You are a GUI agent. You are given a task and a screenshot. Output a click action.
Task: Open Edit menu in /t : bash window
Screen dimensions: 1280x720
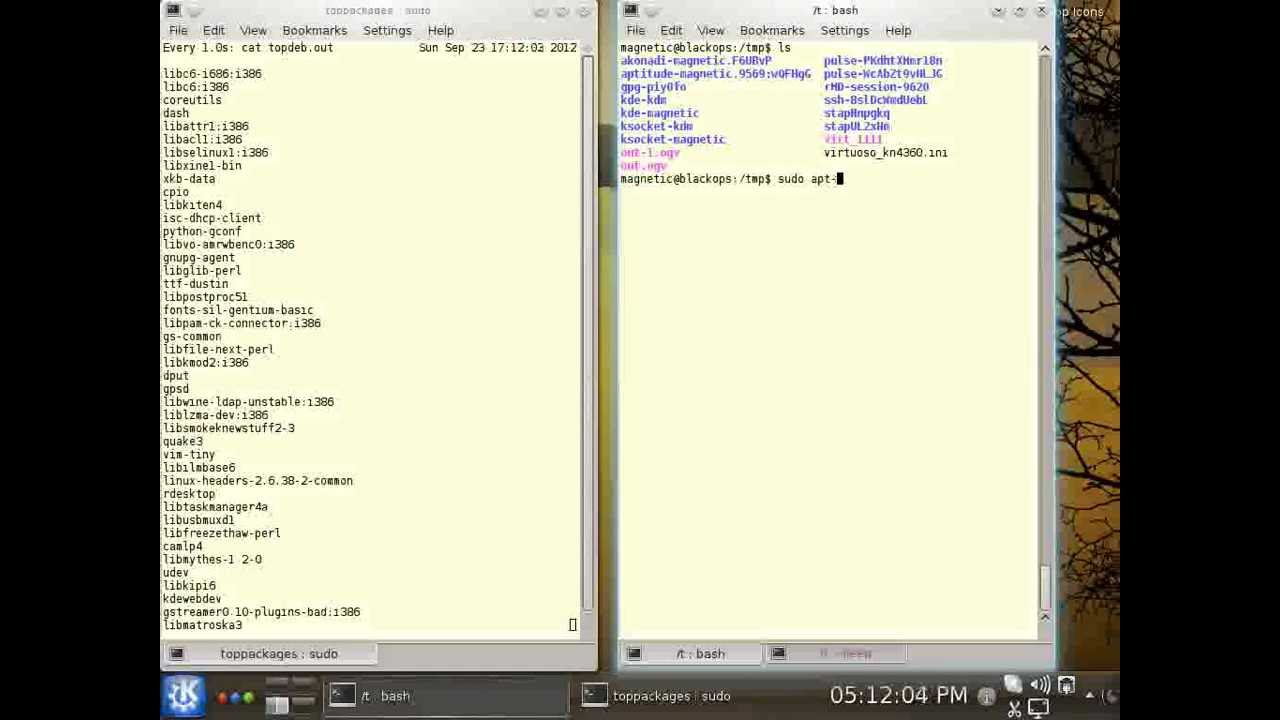pyautogui.click(x=671, y=30)
